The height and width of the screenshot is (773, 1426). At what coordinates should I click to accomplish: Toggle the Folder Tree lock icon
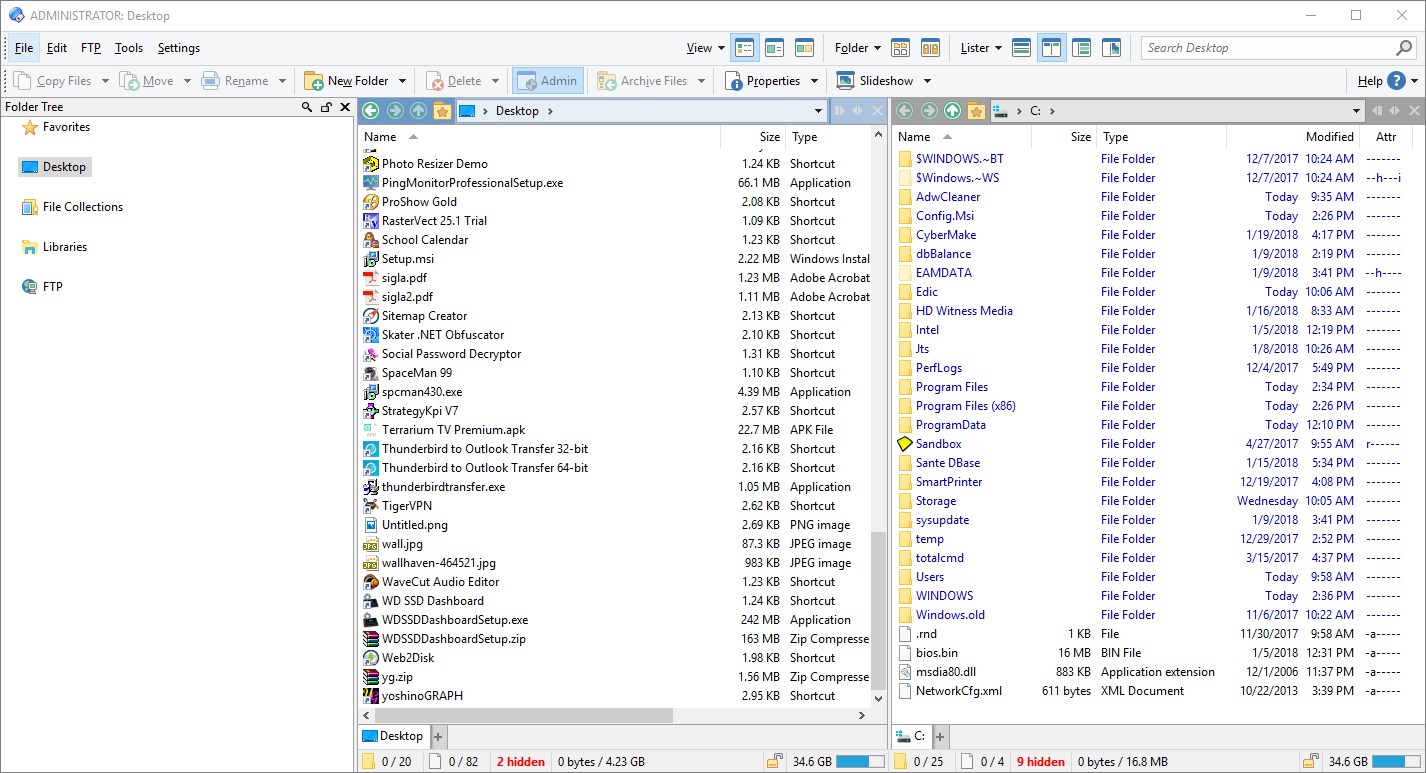click(326, 107)
